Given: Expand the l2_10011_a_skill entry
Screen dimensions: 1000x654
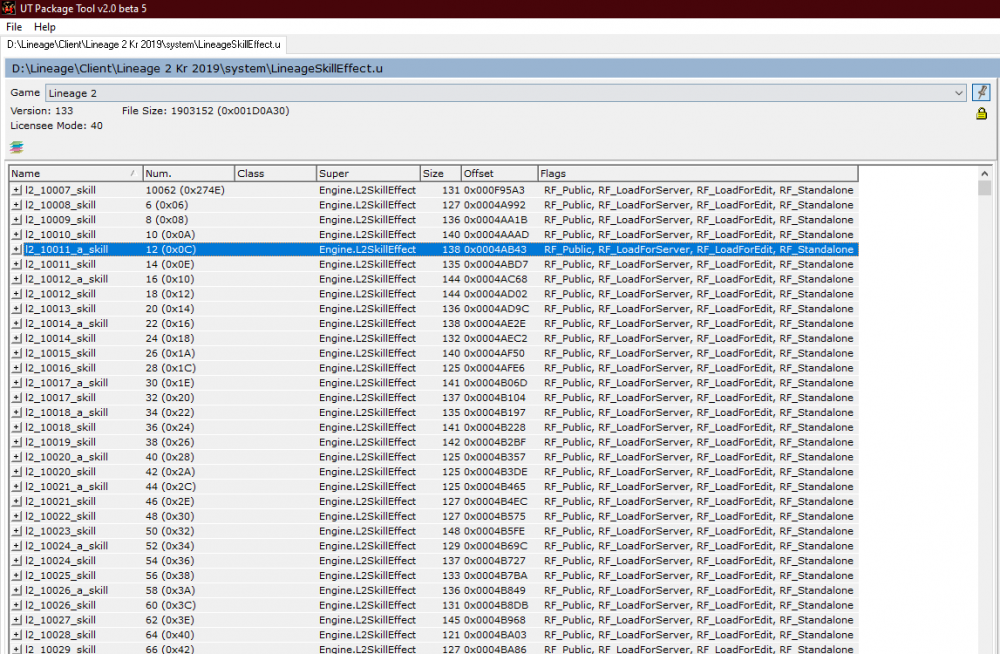Looking at the screenshot, I should point(17,249).
